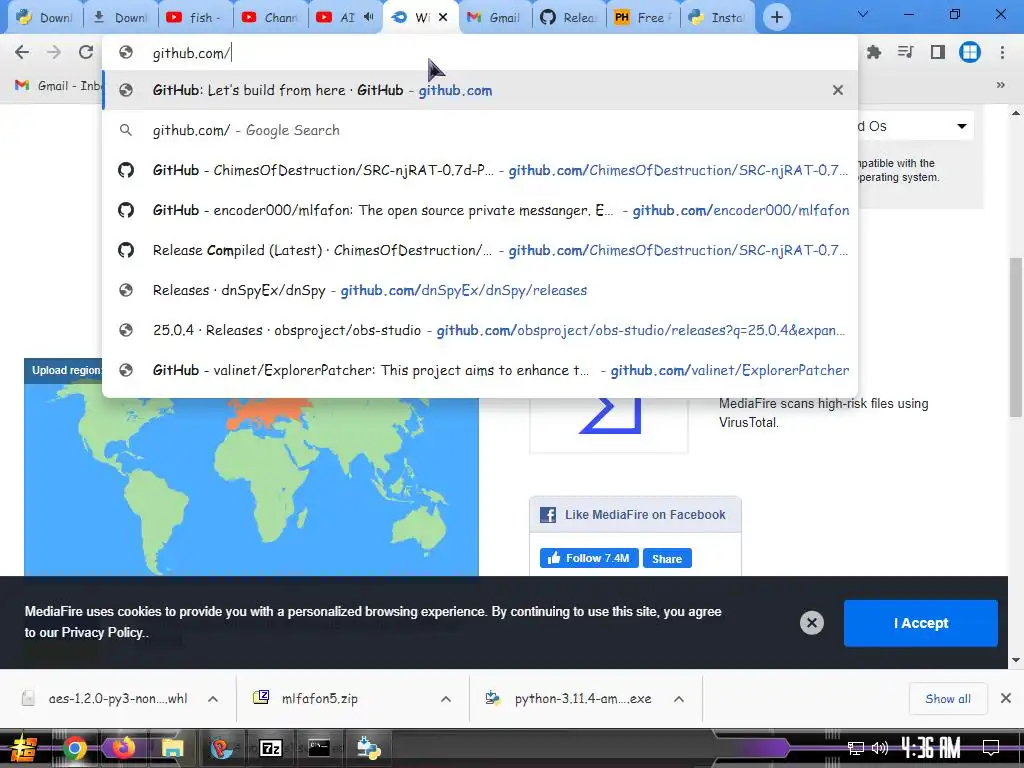Click the Facebook Share button
Viewport: 1024px width, 768px height.
[667, 558]
